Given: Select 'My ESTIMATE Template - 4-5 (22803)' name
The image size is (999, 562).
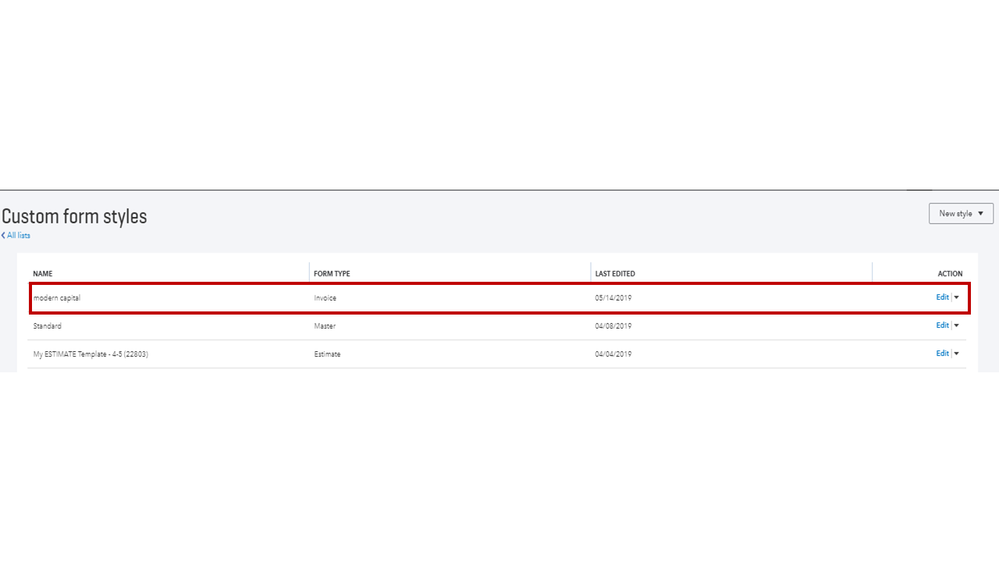Looking at the screenshot, I should pos(90,354).
